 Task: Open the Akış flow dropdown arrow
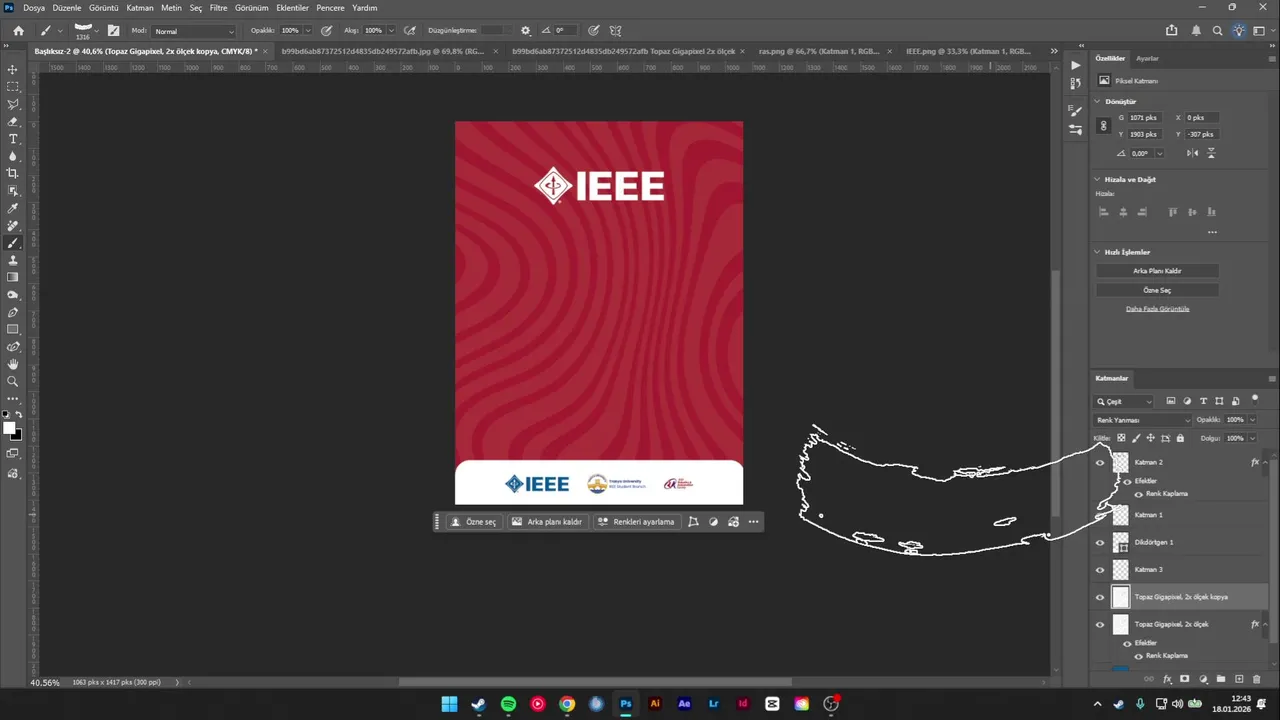pyautogui.click(x=390, y=31)
